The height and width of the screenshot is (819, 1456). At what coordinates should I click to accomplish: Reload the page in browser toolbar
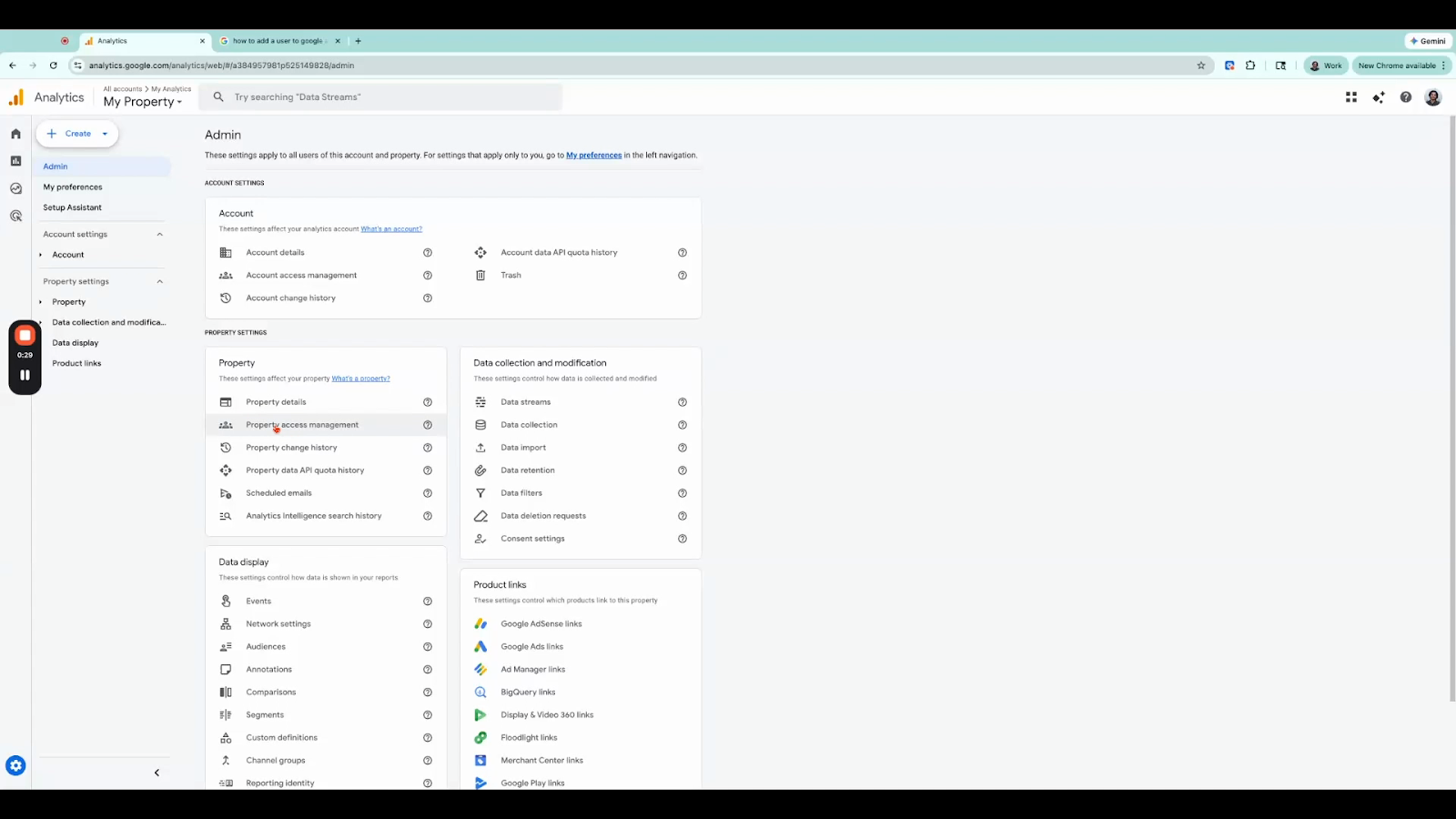click(54, 66)
